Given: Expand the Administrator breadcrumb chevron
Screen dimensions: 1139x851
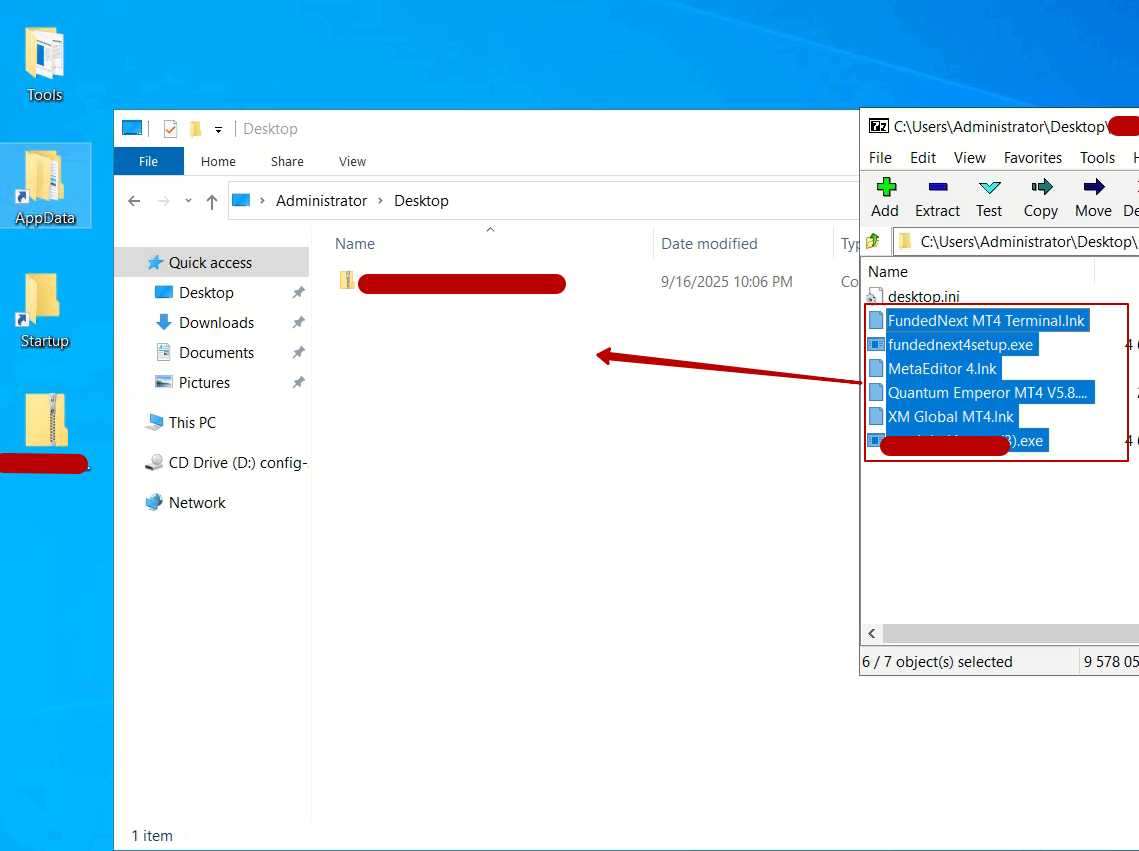Looking at the screenshot, I should click(381, 201).
